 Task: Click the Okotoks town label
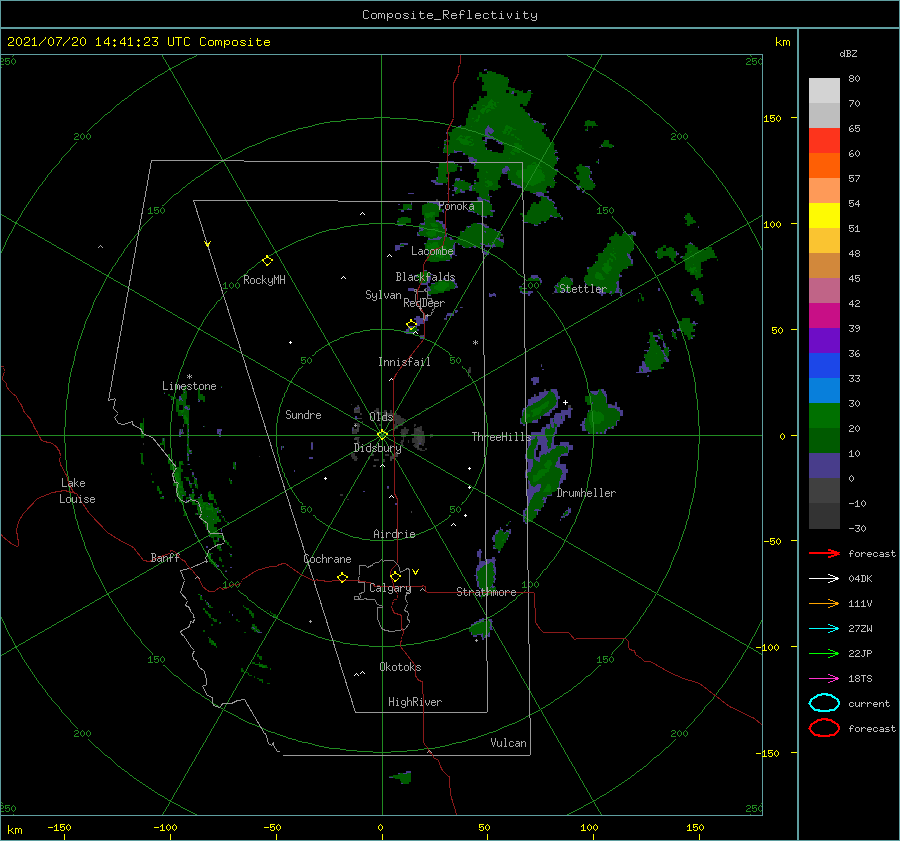[400, 667]
